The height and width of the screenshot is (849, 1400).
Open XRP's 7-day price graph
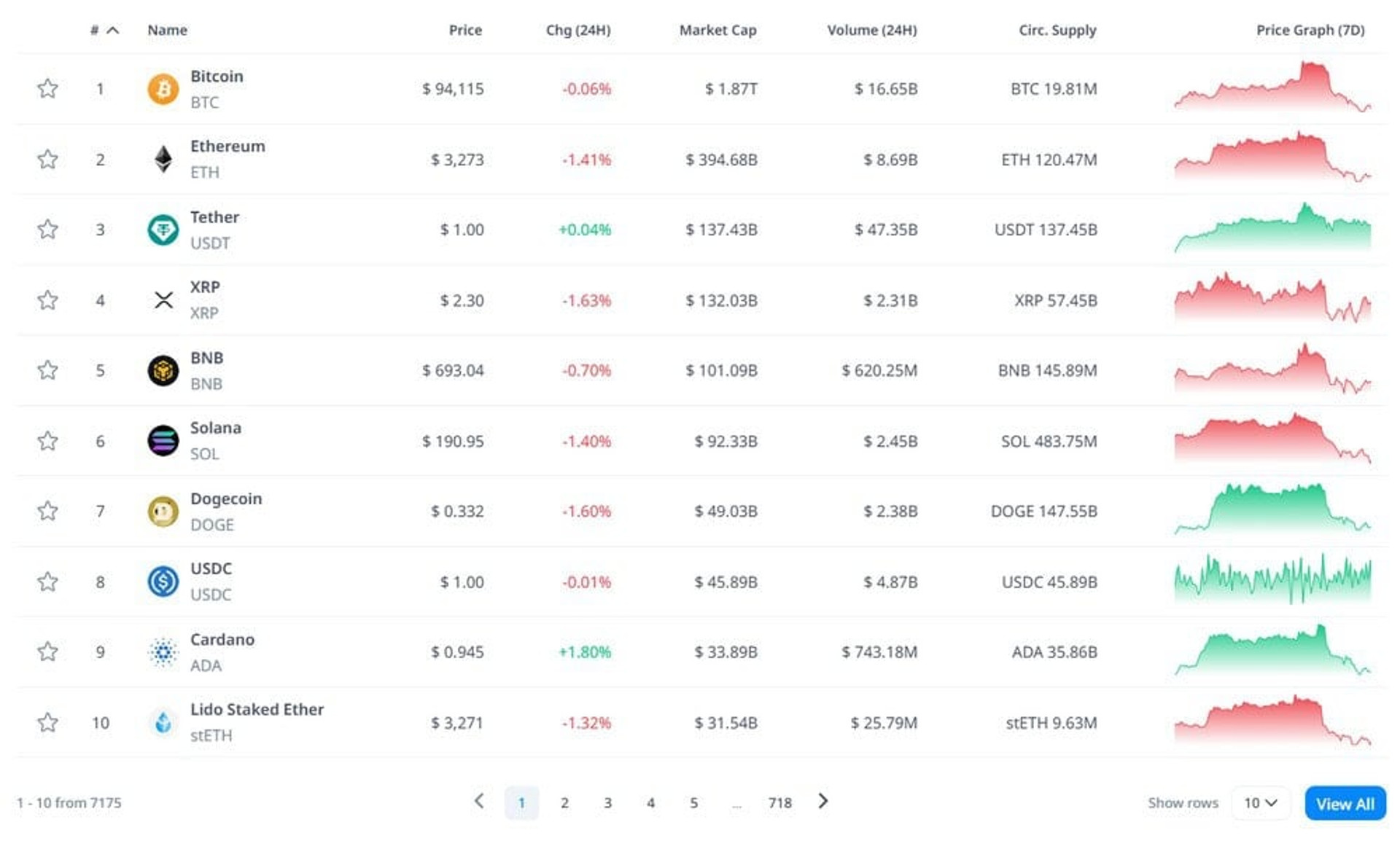click(x=1272, y=297)
